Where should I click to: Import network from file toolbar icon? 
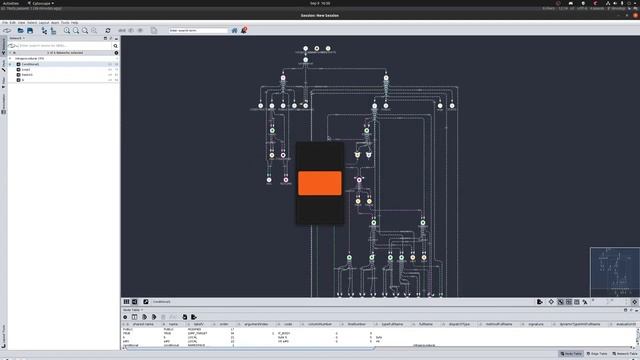(x=44, y=31)
